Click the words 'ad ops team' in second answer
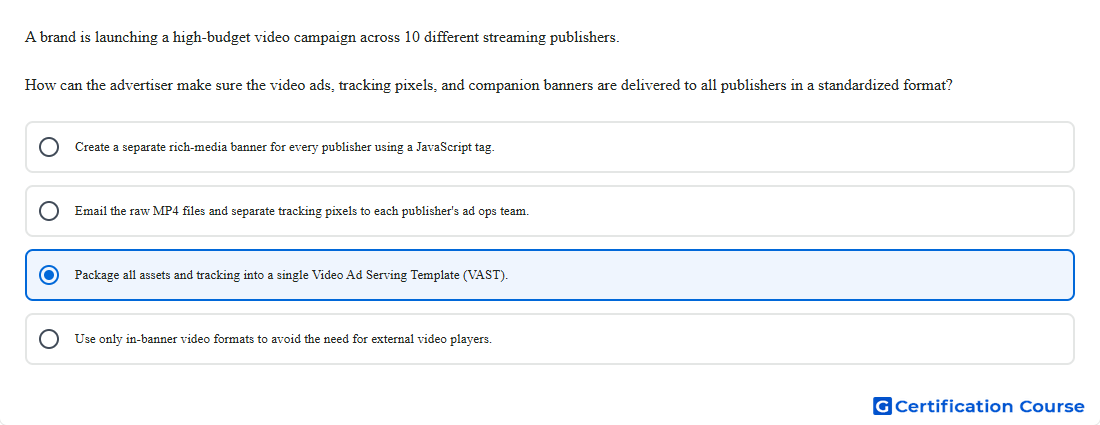 click(495, 211)
